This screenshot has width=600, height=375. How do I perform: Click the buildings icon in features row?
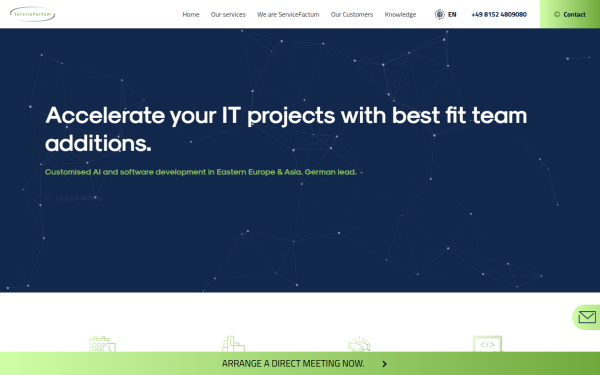tap(233, 344)
